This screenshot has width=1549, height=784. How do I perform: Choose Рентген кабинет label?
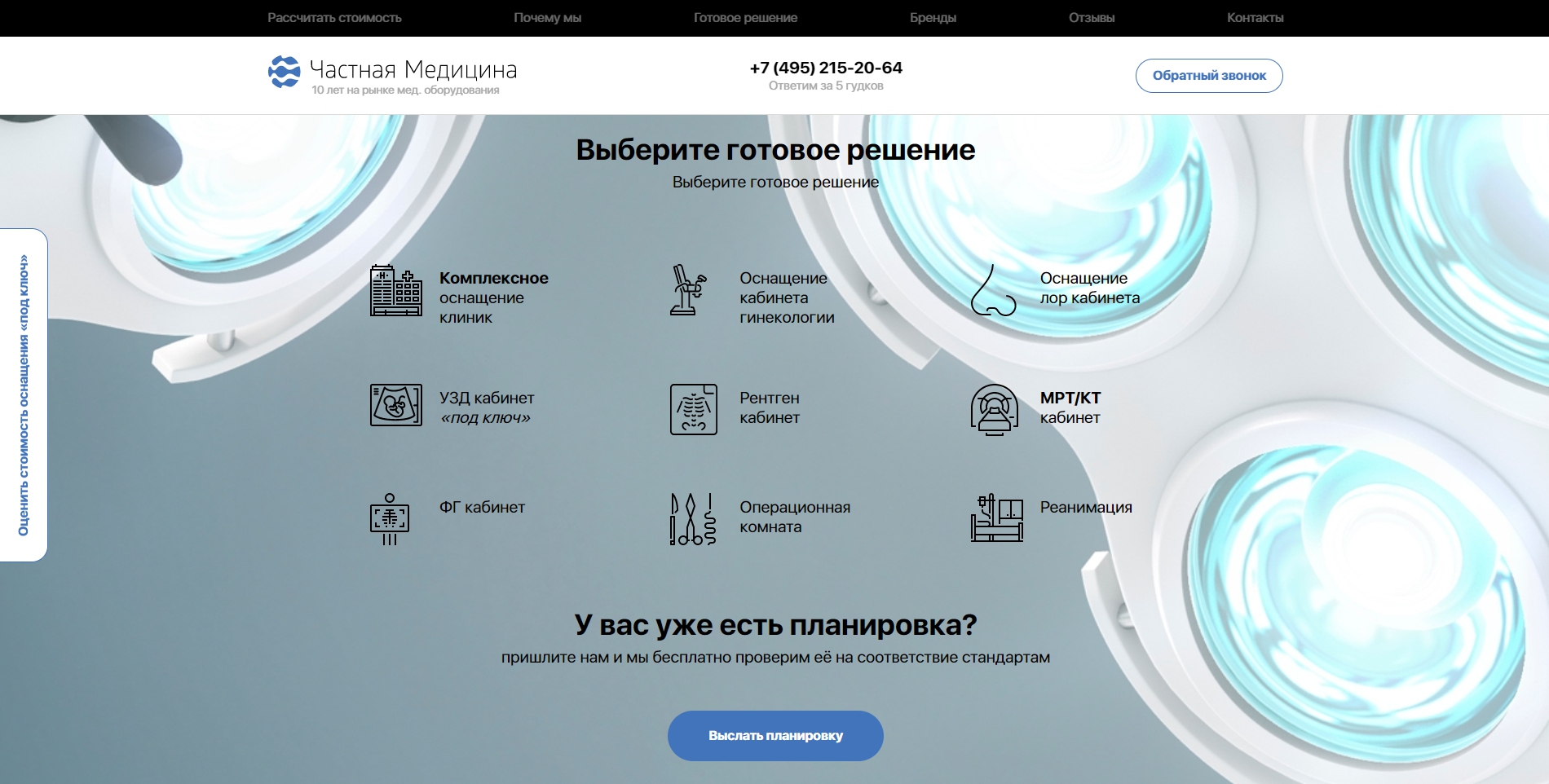(770, 407)
